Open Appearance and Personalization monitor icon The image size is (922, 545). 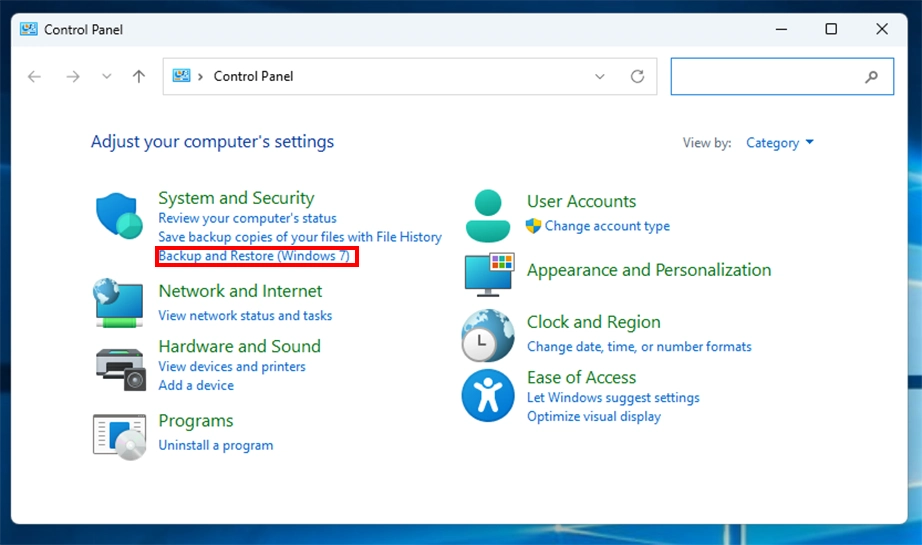pyautogui.click(x=489, y=275)
